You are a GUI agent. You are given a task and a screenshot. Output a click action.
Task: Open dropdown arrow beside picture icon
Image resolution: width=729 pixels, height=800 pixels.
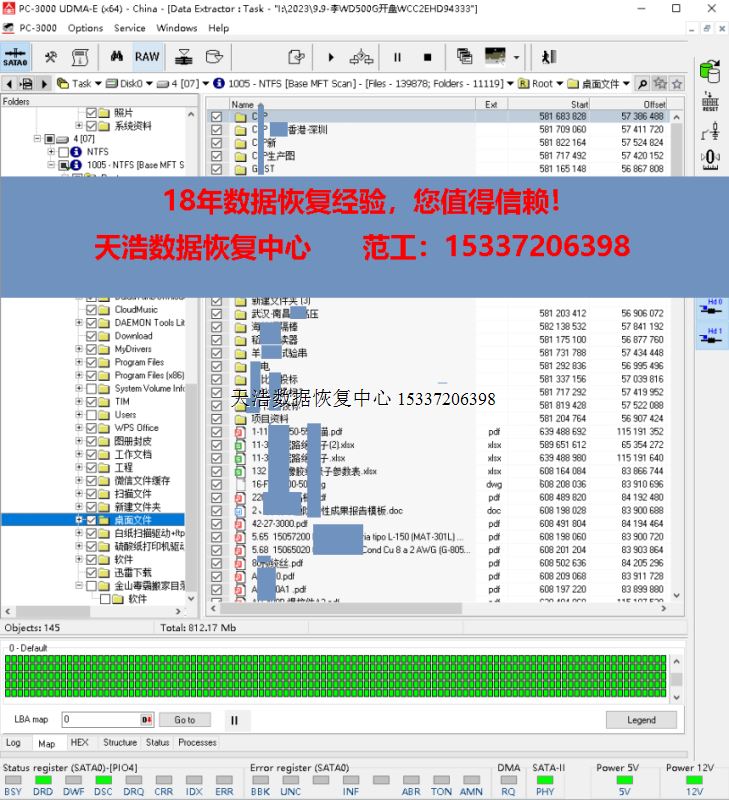tap(516, 57)
